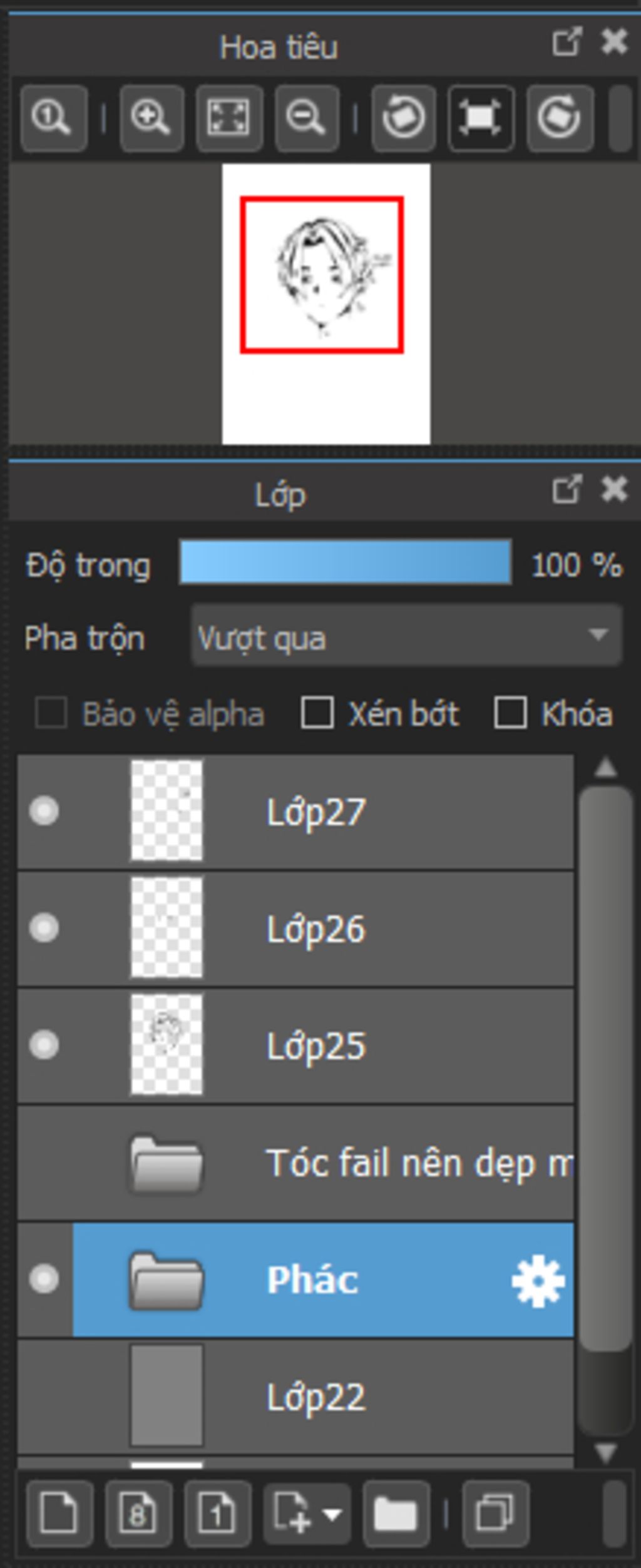Toggle visibility of Lớp25 layer
Screen dimensions: 641x1568
pyautogui.click(x=44, y=1045)
